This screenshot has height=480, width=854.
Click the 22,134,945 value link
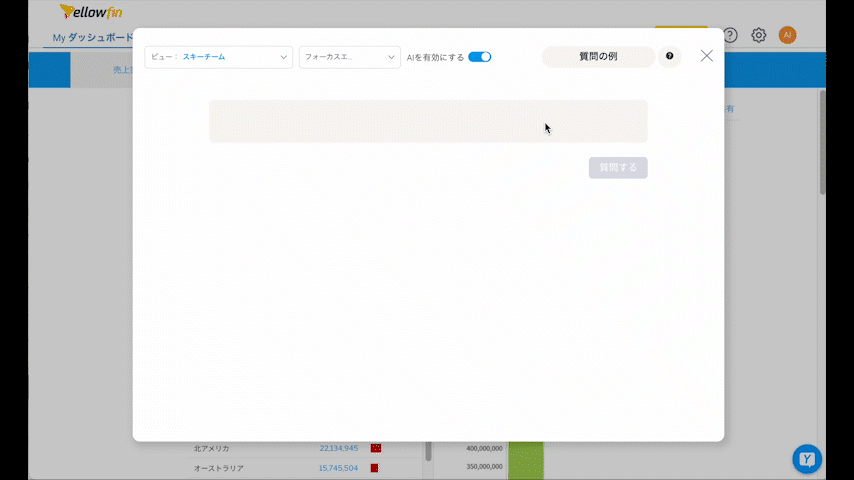click(x=339, y=448)
